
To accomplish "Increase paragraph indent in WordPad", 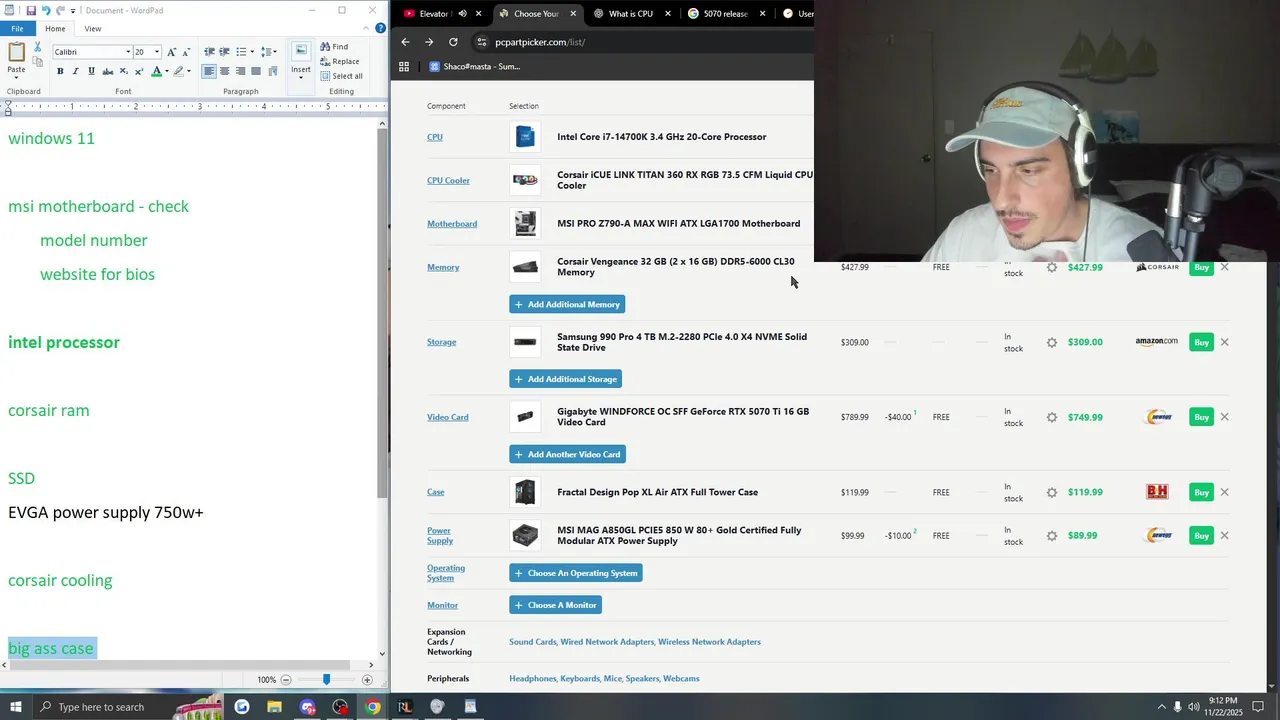I will click(x=225, y=52).
